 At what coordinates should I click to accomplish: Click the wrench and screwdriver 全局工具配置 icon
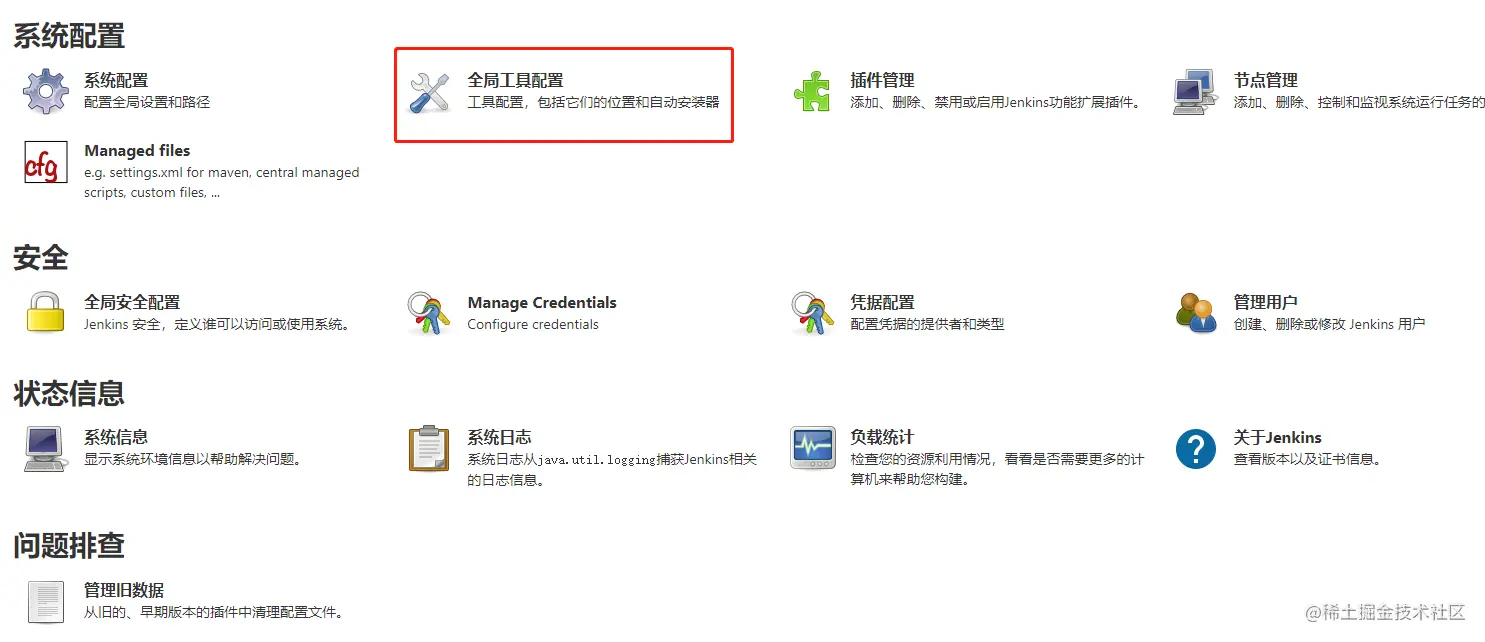pyautogui.click(x=430, y=92)
